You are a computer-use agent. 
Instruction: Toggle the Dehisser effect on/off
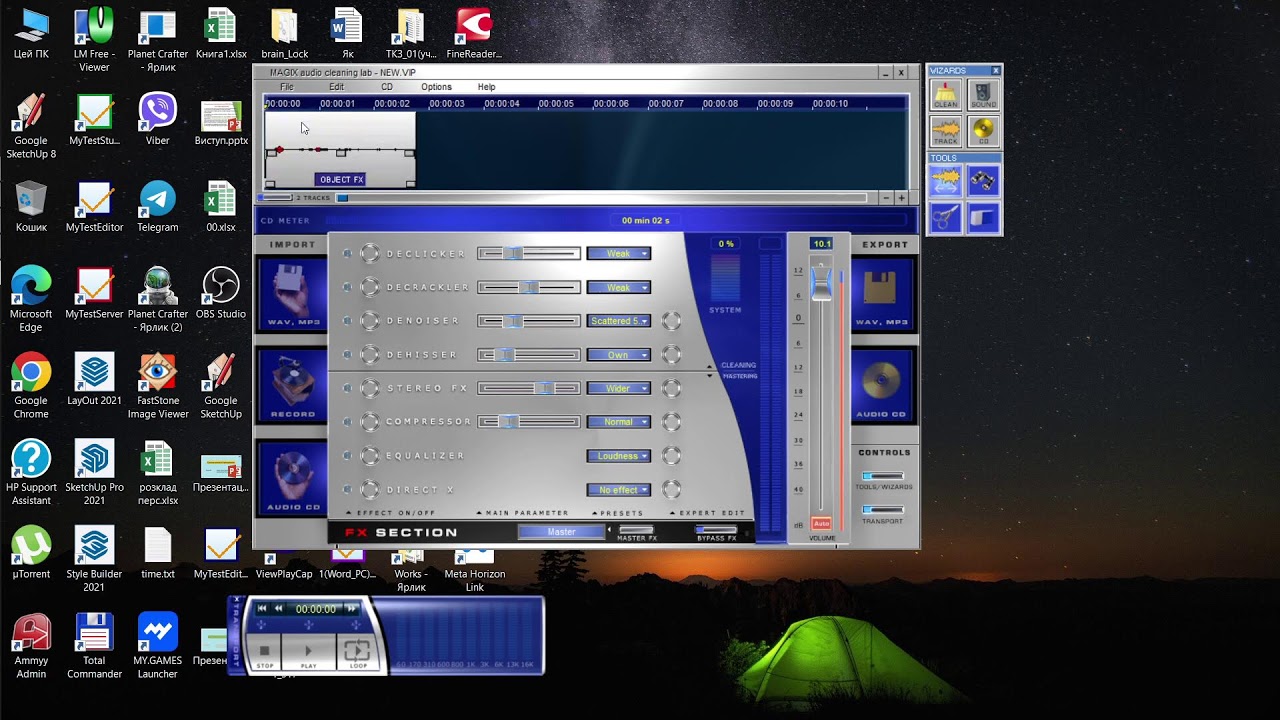(x=369, y=355)
